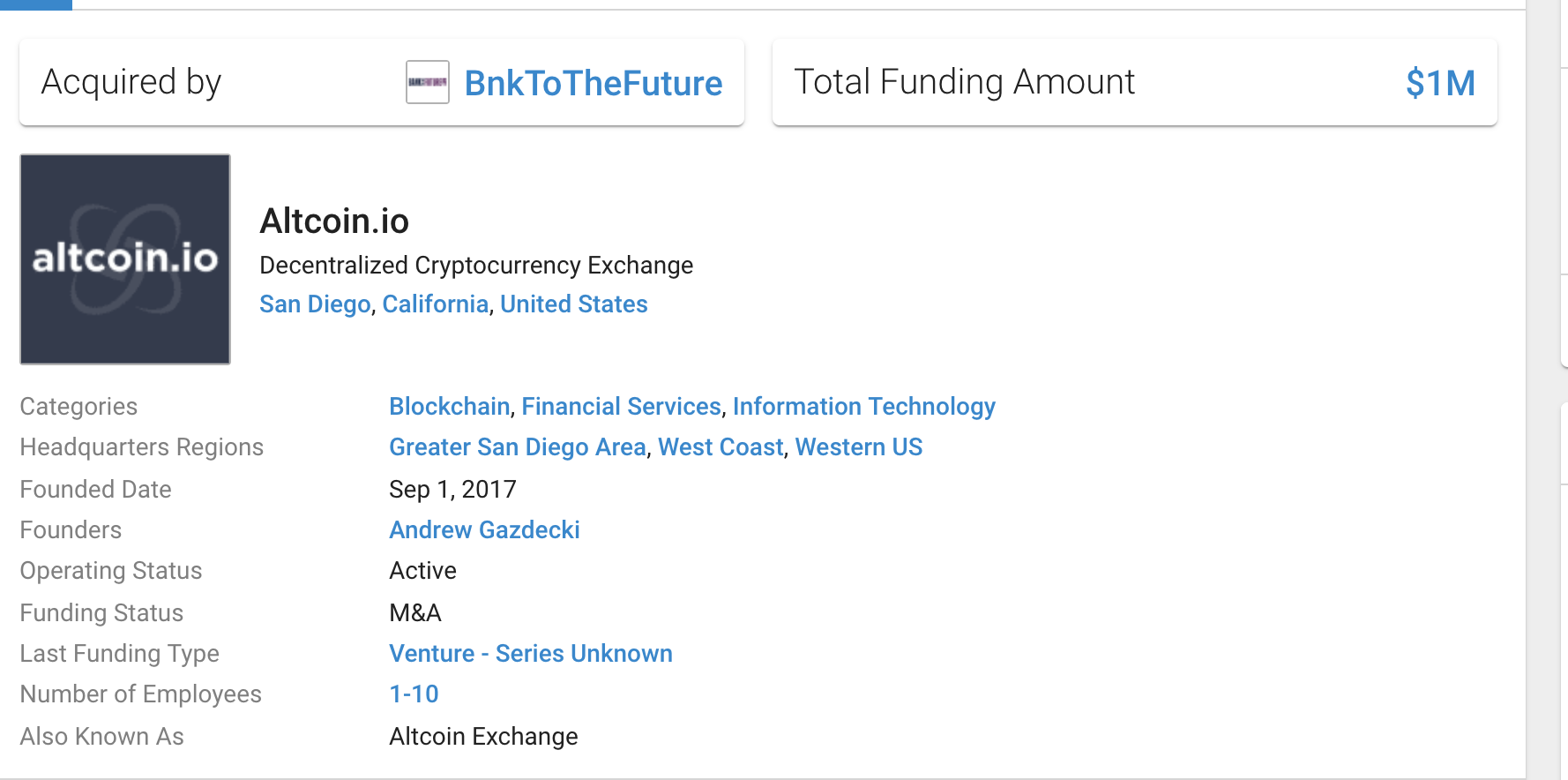The height and width of the screenshot is (780, 1568).
Task: Open the Greater San Diego Area region
Action: click(x=518, y=447)
